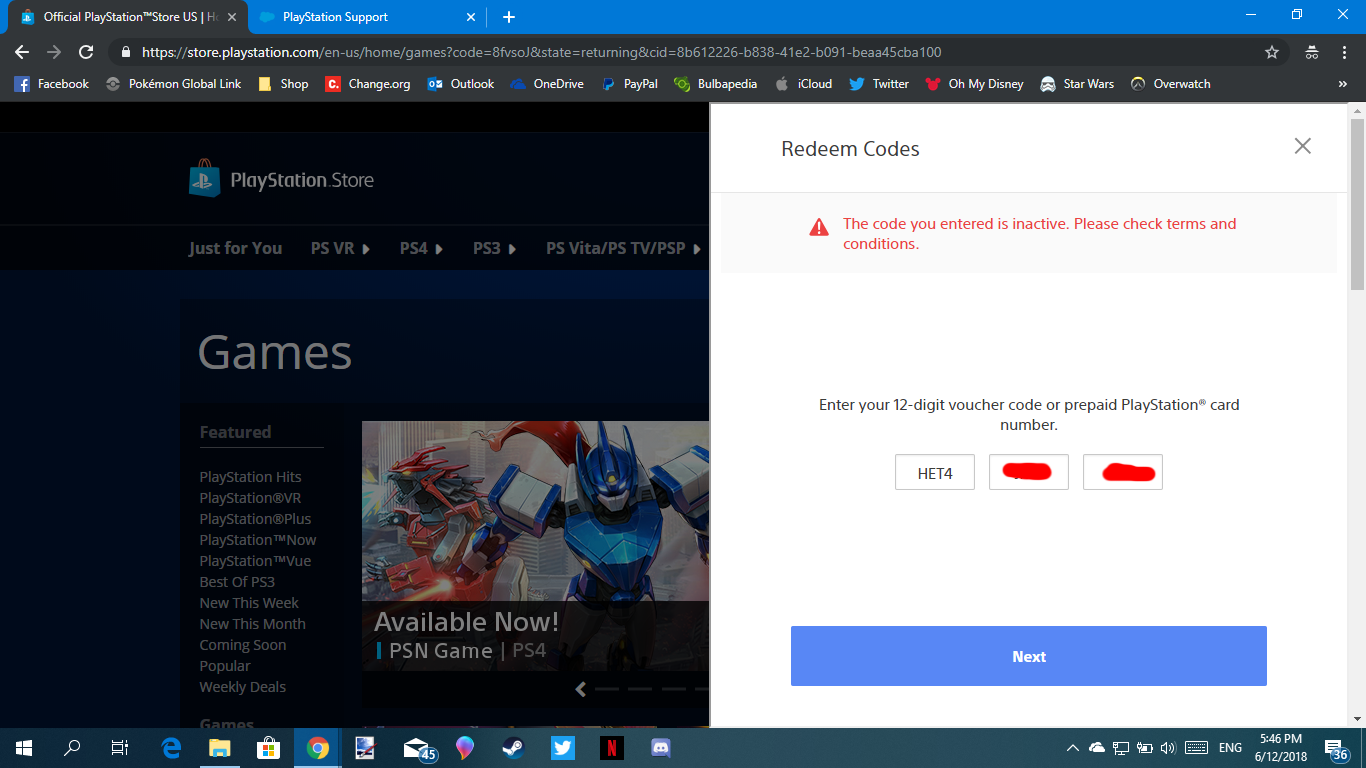Select the Just for You menu item
1366x768 pixels.
235,248
